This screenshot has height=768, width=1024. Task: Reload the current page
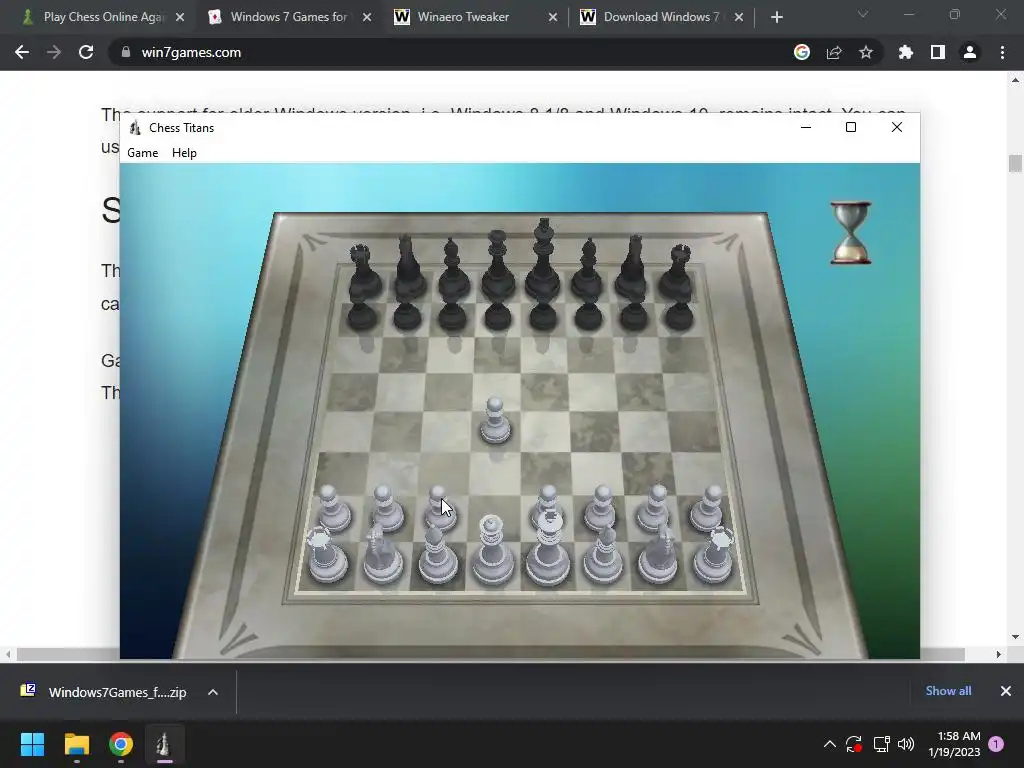tap(86, 52)
